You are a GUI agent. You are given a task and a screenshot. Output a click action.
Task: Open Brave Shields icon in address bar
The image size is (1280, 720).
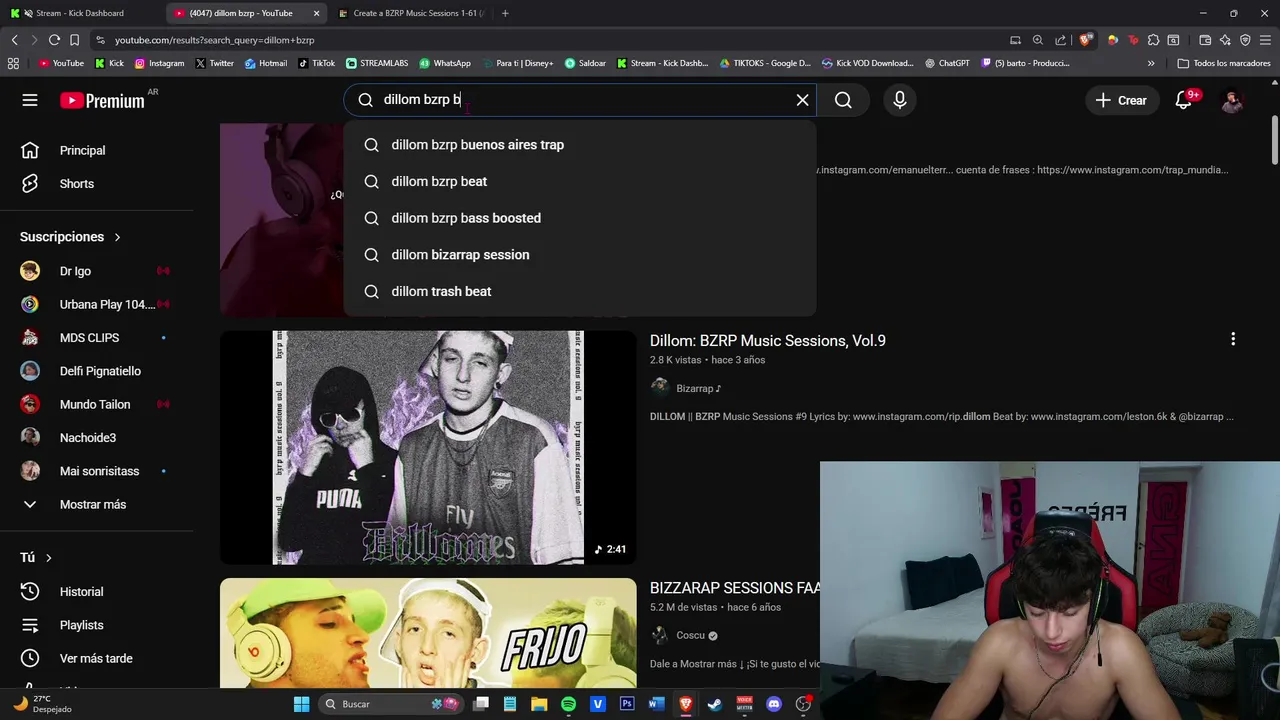[1086, 40]
